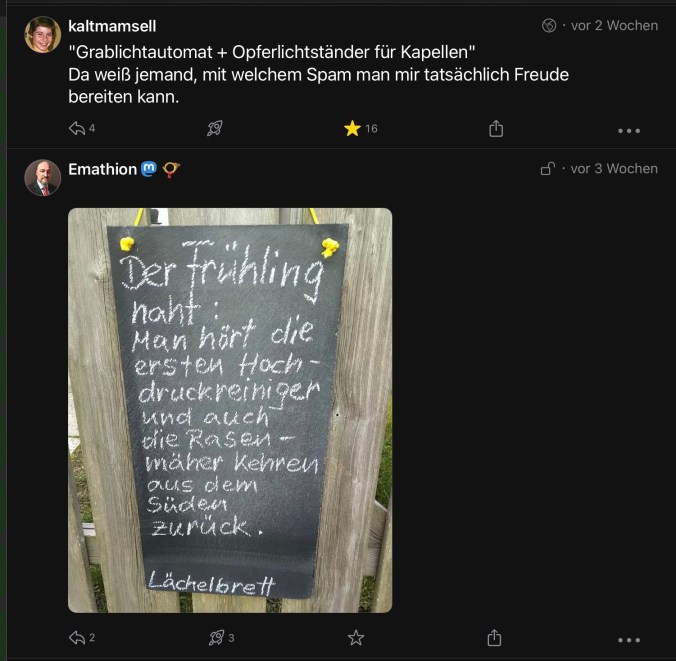Reply to kaltmamsell's post
This screenshot has height=661, width=676.
pyautogui.click(x=76, y=129)
